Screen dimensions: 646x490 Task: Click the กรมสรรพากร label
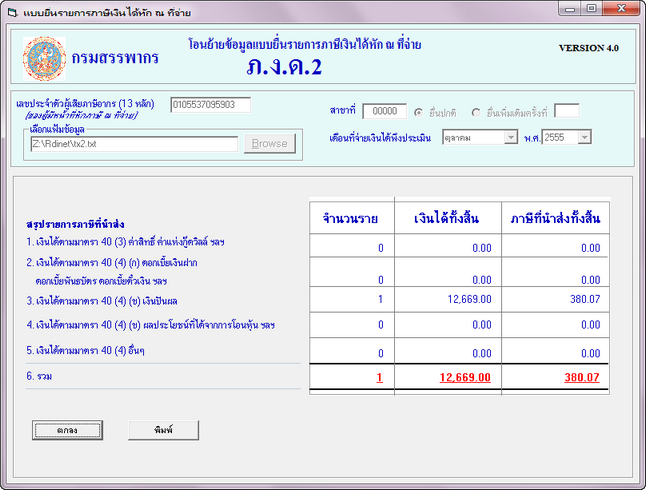click(x=115, y=58)
